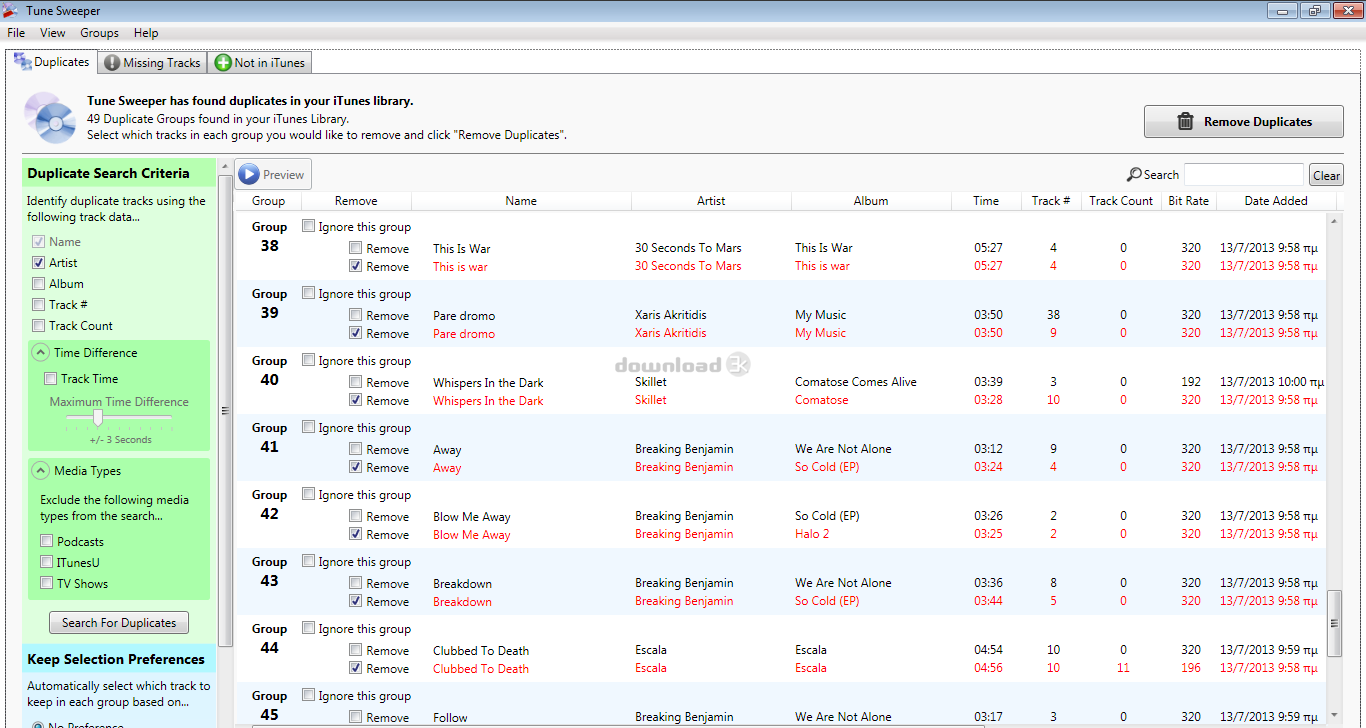The height and width of the screenshot is (728, 1366).
Task: Uncheck Remove for red 'This is war' track
Action: tap(356, 267)
